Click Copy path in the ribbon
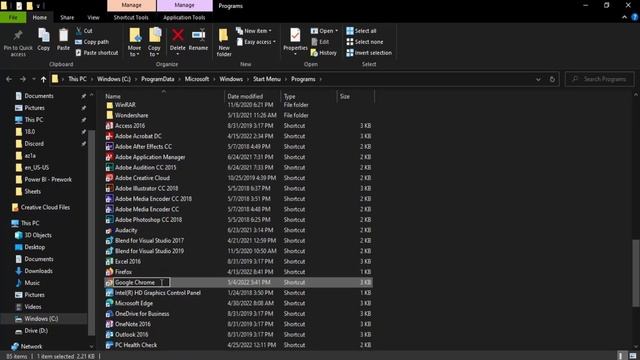640x360 pixels. coord(92,42)
